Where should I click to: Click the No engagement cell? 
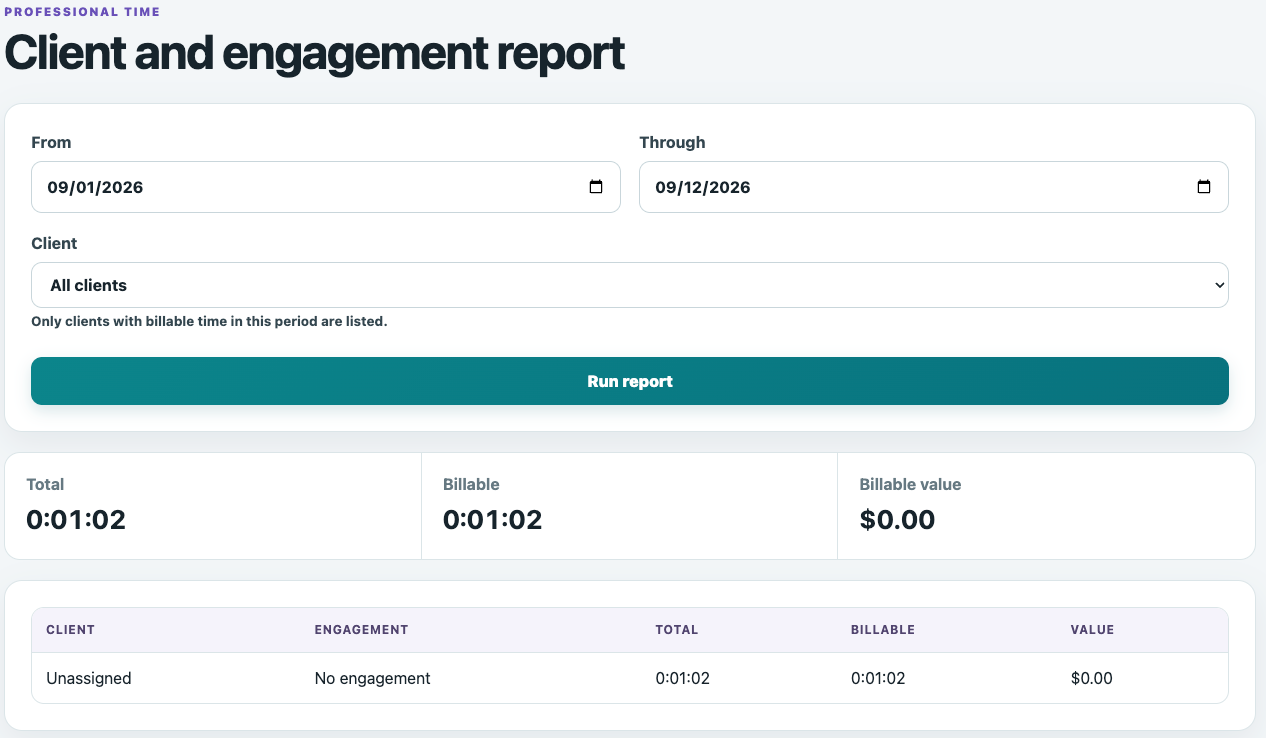(x=372, y=678)
